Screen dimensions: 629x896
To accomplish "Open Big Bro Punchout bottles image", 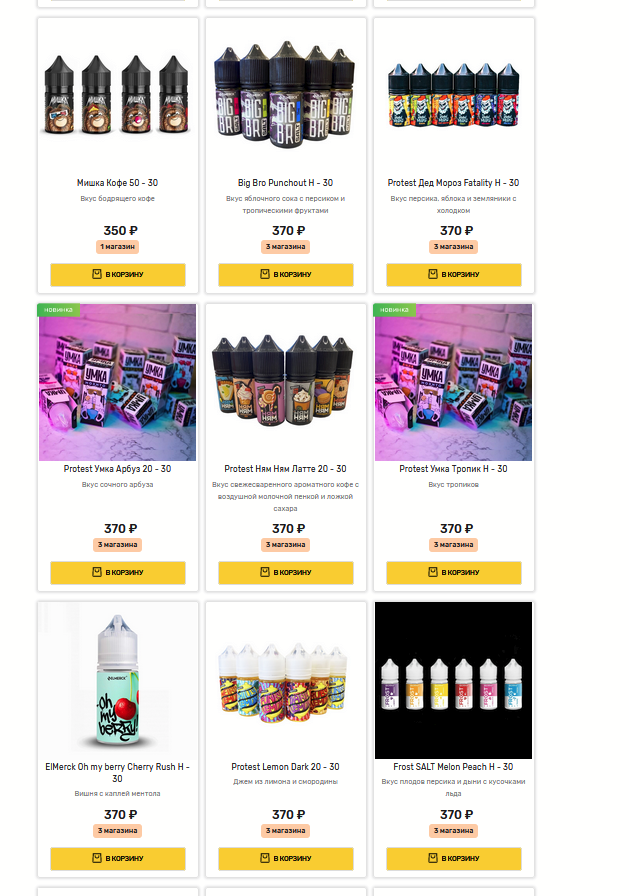I will pyautogui.click(x=285, y=95).
